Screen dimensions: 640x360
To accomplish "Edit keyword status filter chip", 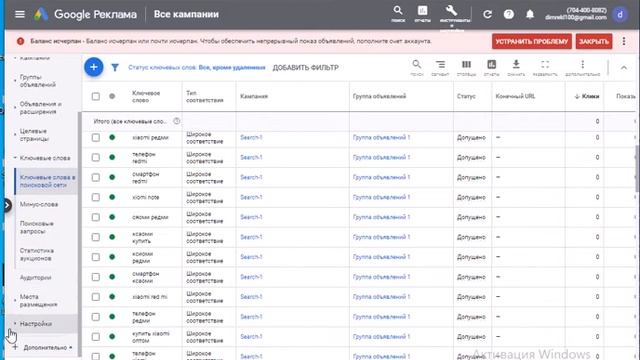I will pos(197,67).
